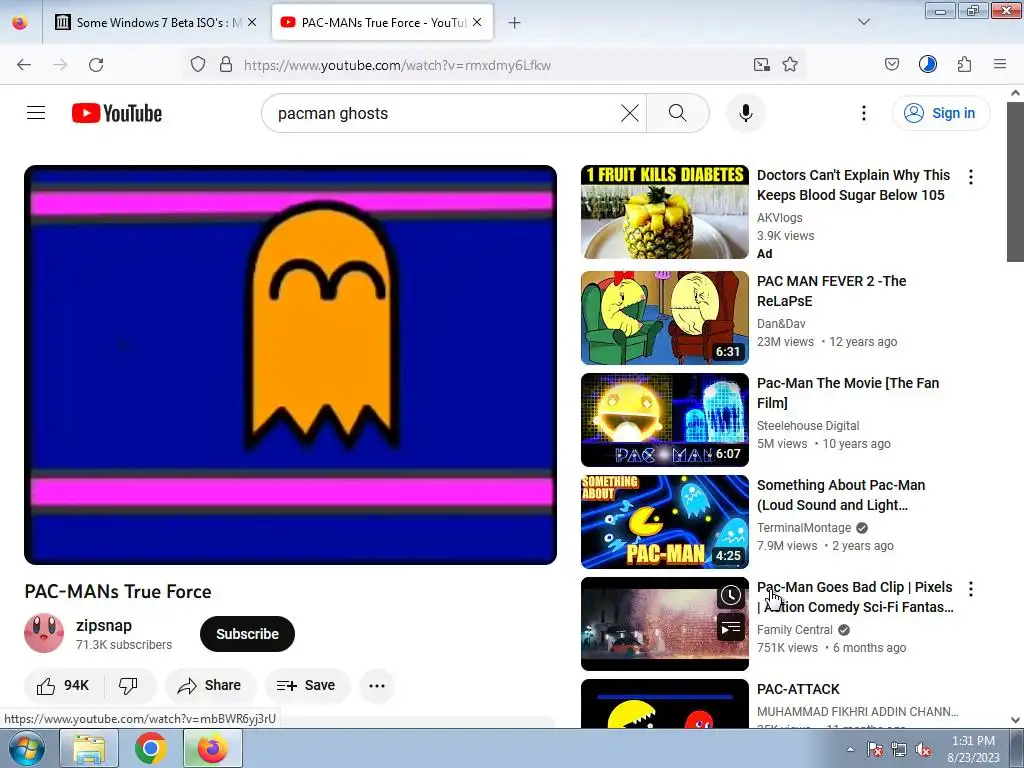Open Pac-Man The Movie [The Fan Film] title
The image size is (1024, 768).
click(x=848, y=393)
